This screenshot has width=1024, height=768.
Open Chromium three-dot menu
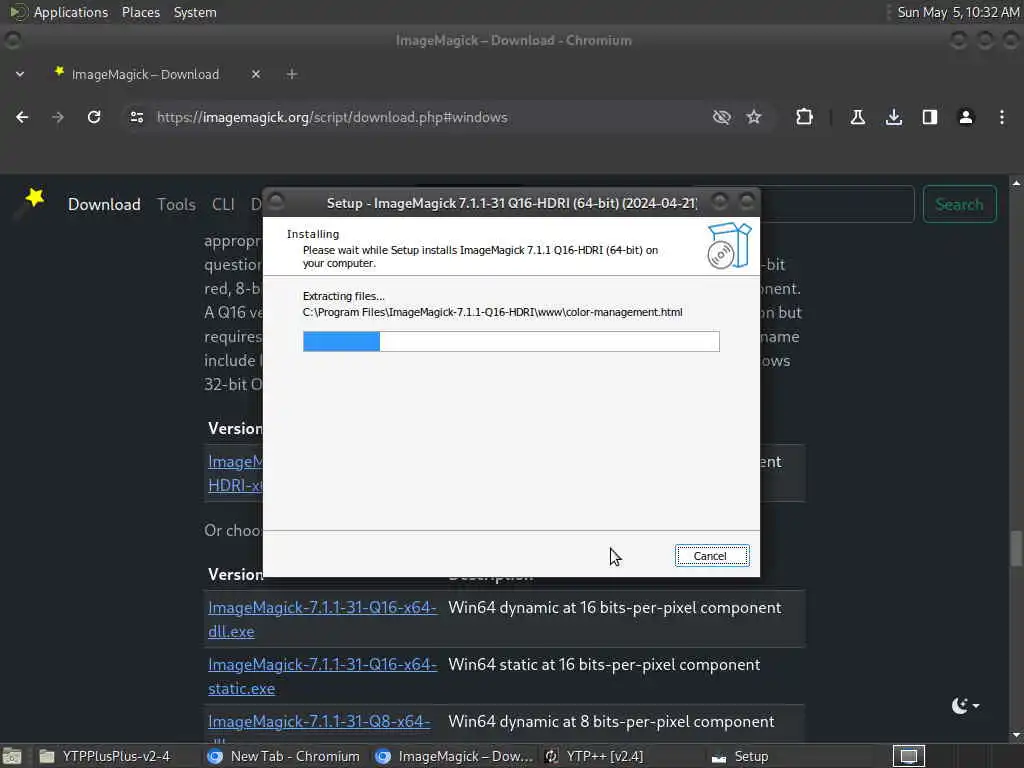tap(1002, 118)
